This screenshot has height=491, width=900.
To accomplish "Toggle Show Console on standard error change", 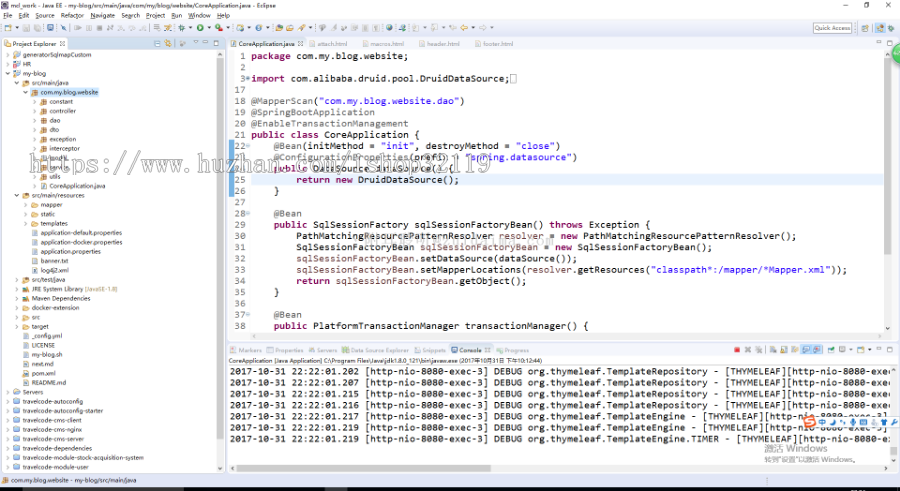I will click(817, 349).
